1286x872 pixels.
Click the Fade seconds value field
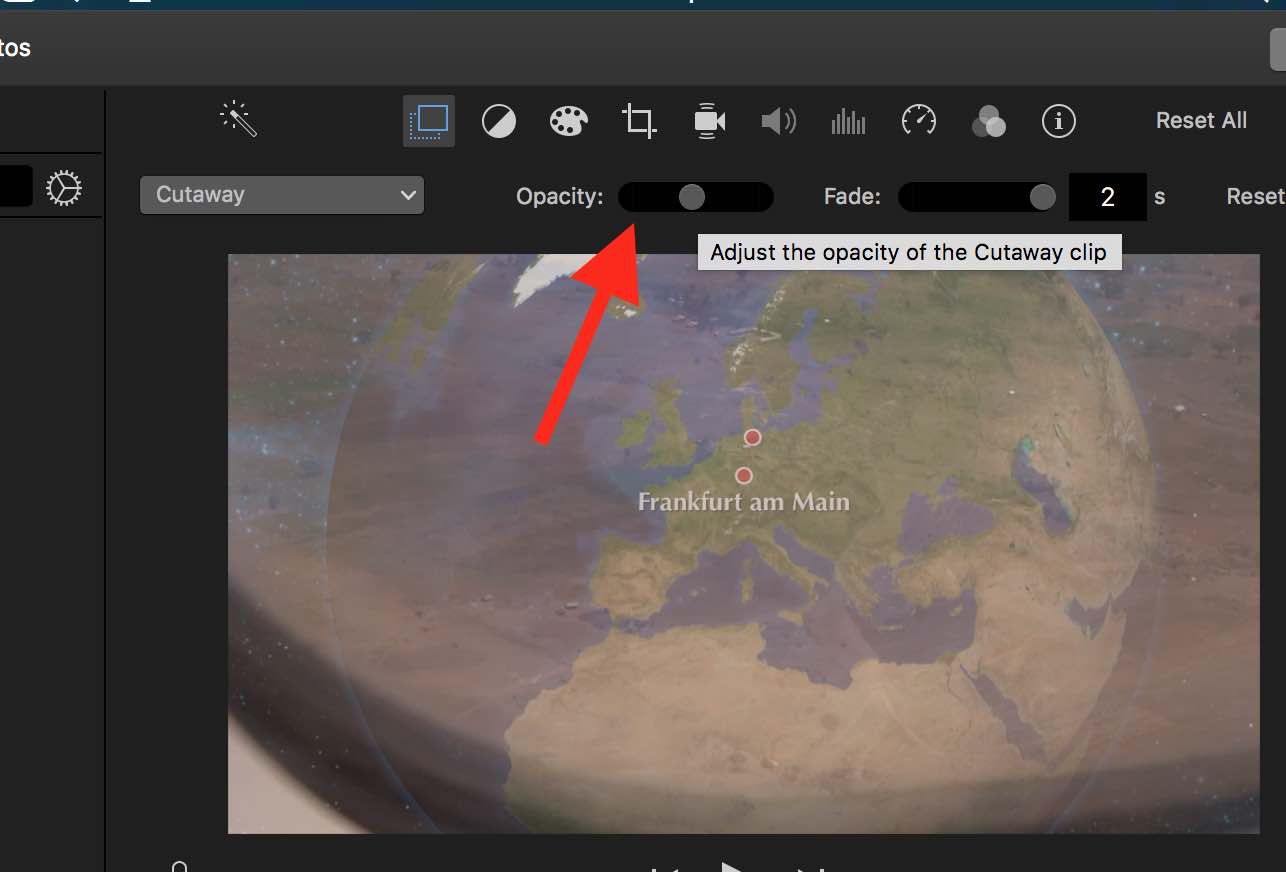coord(1108,197)
